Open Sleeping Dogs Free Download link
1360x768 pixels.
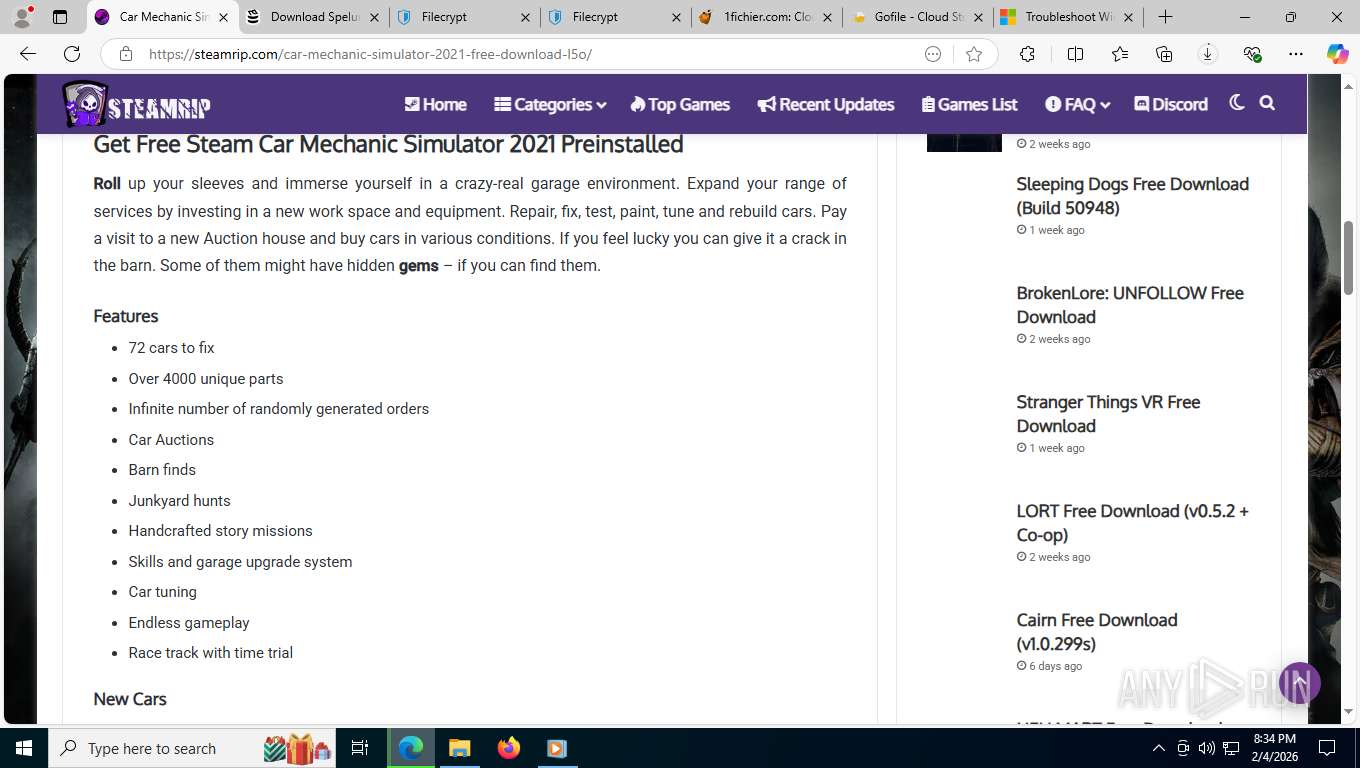tap(1132, 196)
